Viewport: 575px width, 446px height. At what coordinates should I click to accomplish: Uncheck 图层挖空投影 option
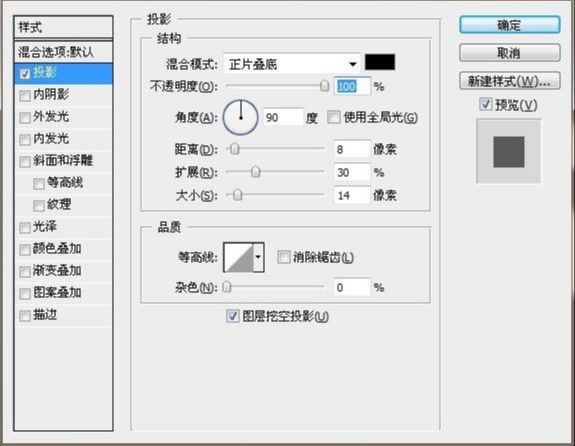232,316
